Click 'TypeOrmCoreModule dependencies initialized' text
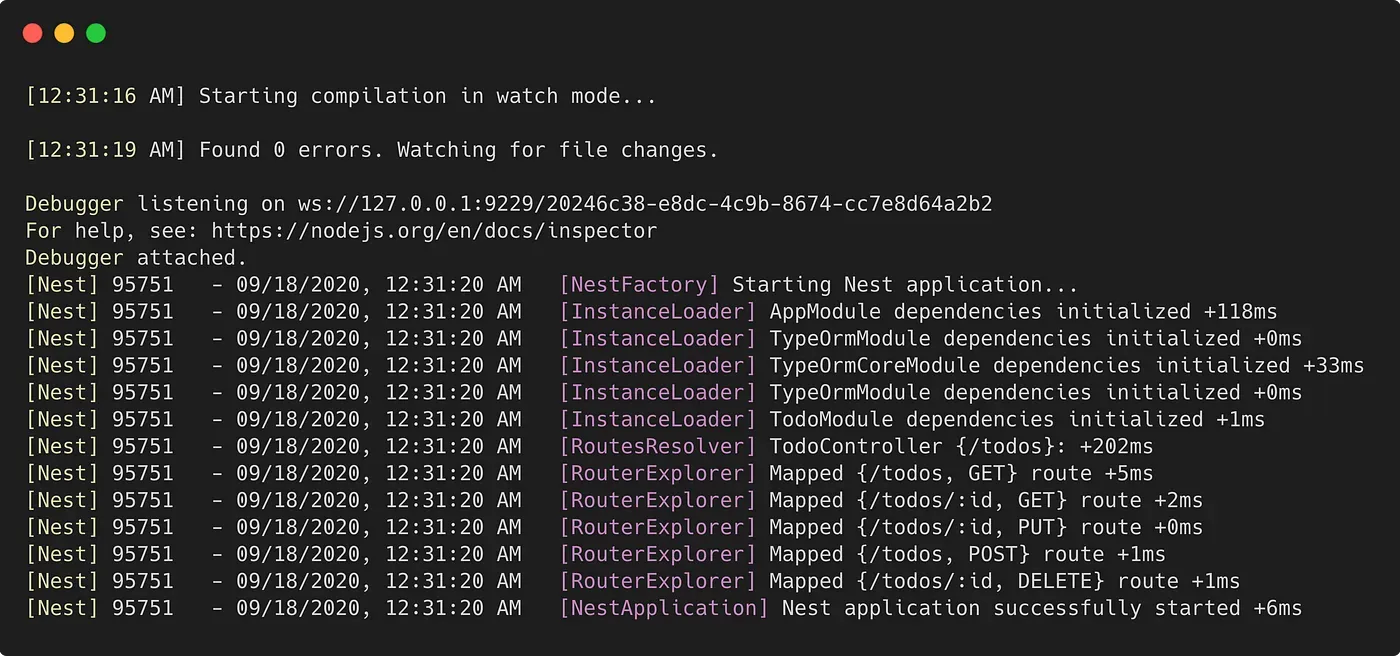Screen dimensions: 1400x656 click(1030, 366)
